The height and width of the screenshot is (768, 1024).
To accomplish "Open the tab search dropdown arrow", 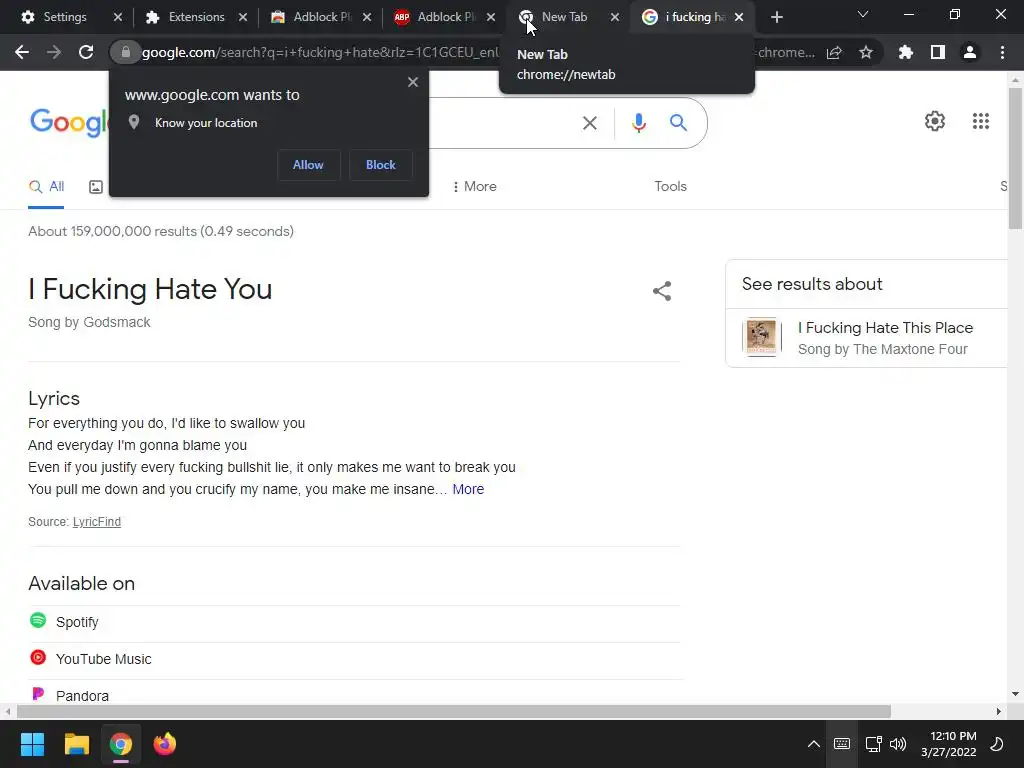I will click(863, 15).
